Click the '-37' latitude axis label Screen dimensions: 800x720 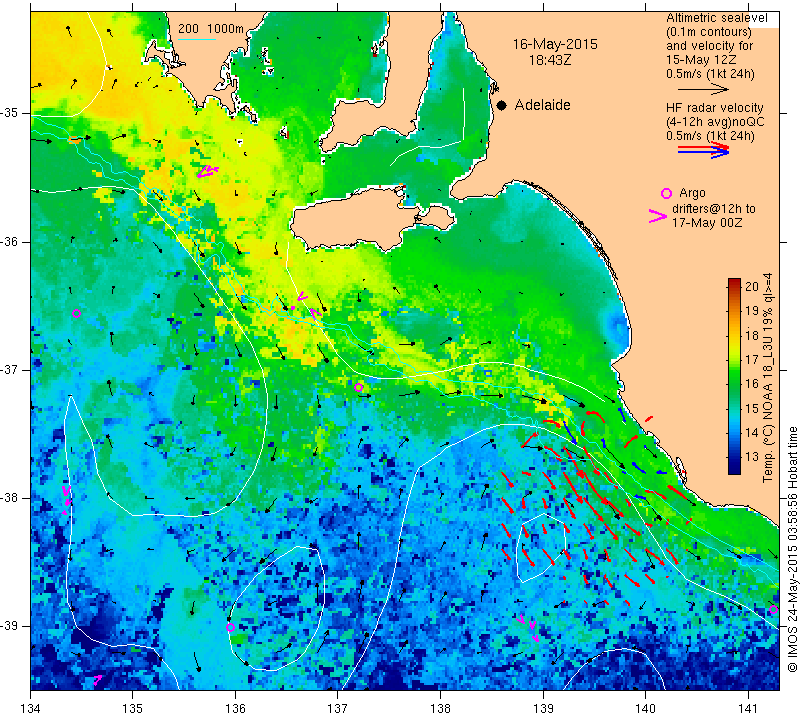point(10,369)
